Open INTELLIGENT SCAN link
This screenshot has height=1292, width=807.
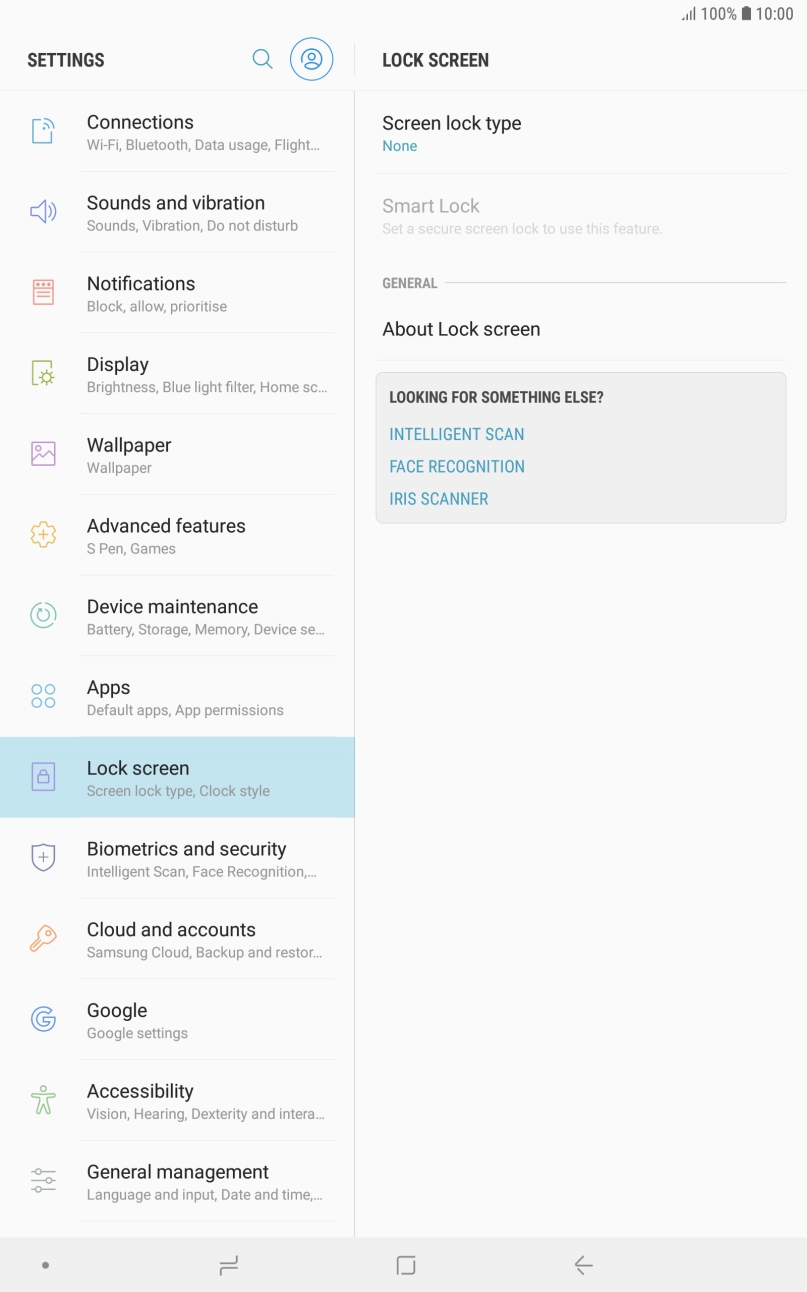click(456, 434)
